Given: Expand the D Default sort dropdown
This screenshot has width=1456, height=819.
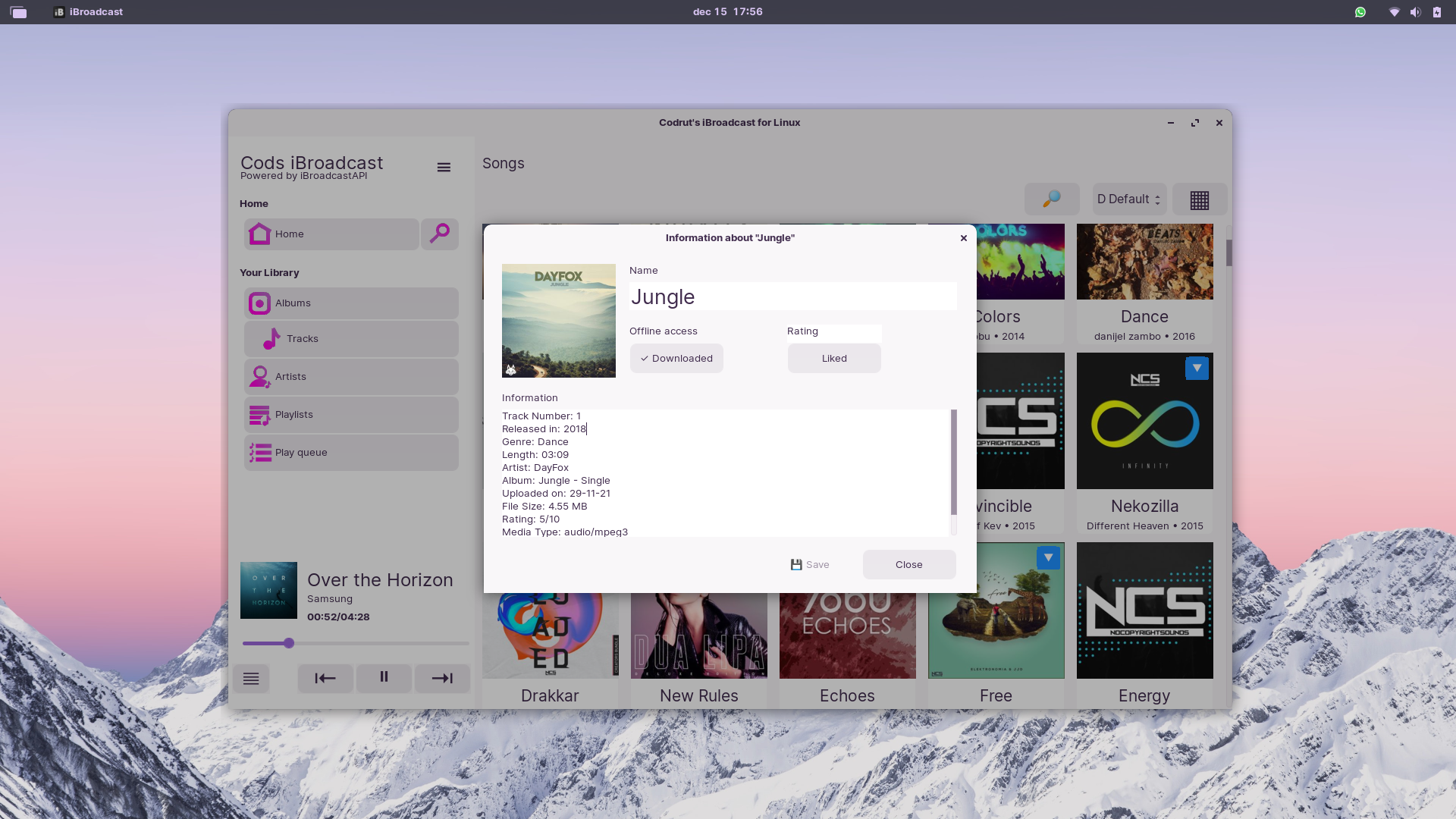Looking at the screenshot, I should click(1128, 199).
